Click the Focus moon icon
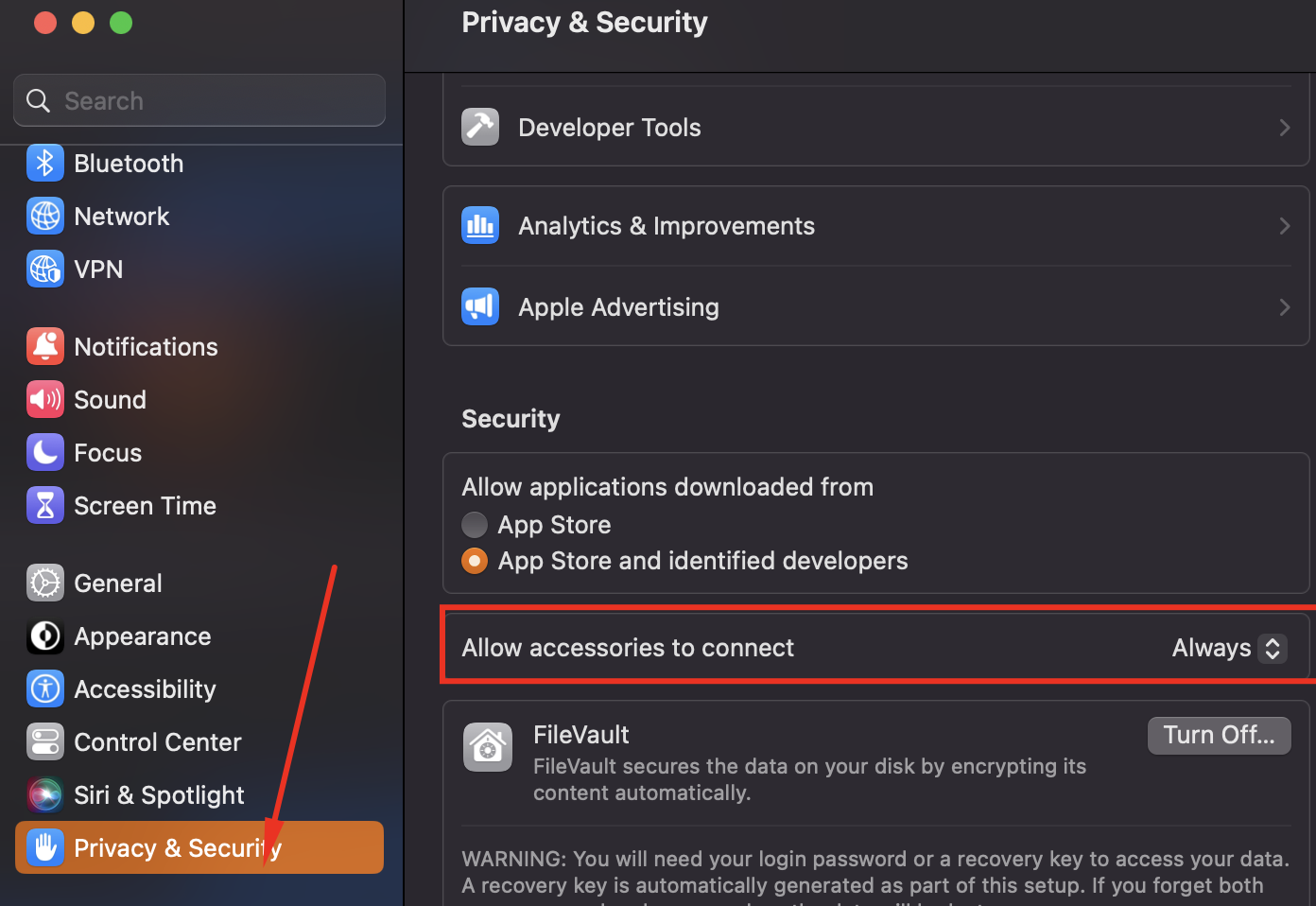The image size is (1316, 906). click(x=44, y=453)
